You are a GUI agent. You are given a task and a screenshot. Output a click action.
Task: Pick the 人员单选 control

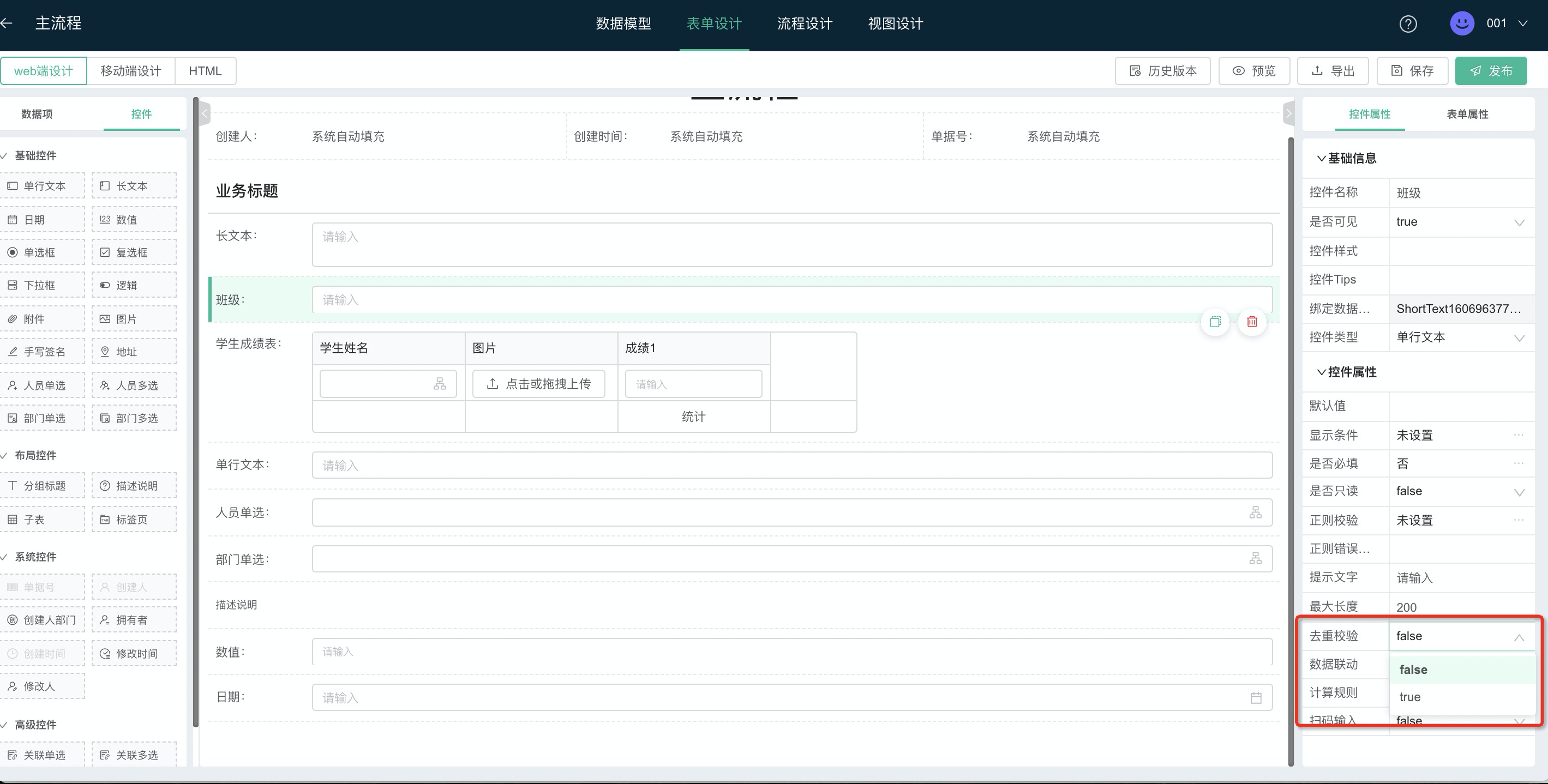click(x=42, y=385)
